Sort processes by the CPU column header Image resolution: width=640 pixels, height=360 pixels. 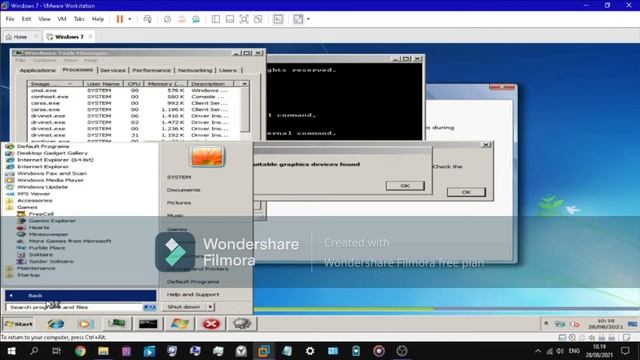click(x=134, y=84)
